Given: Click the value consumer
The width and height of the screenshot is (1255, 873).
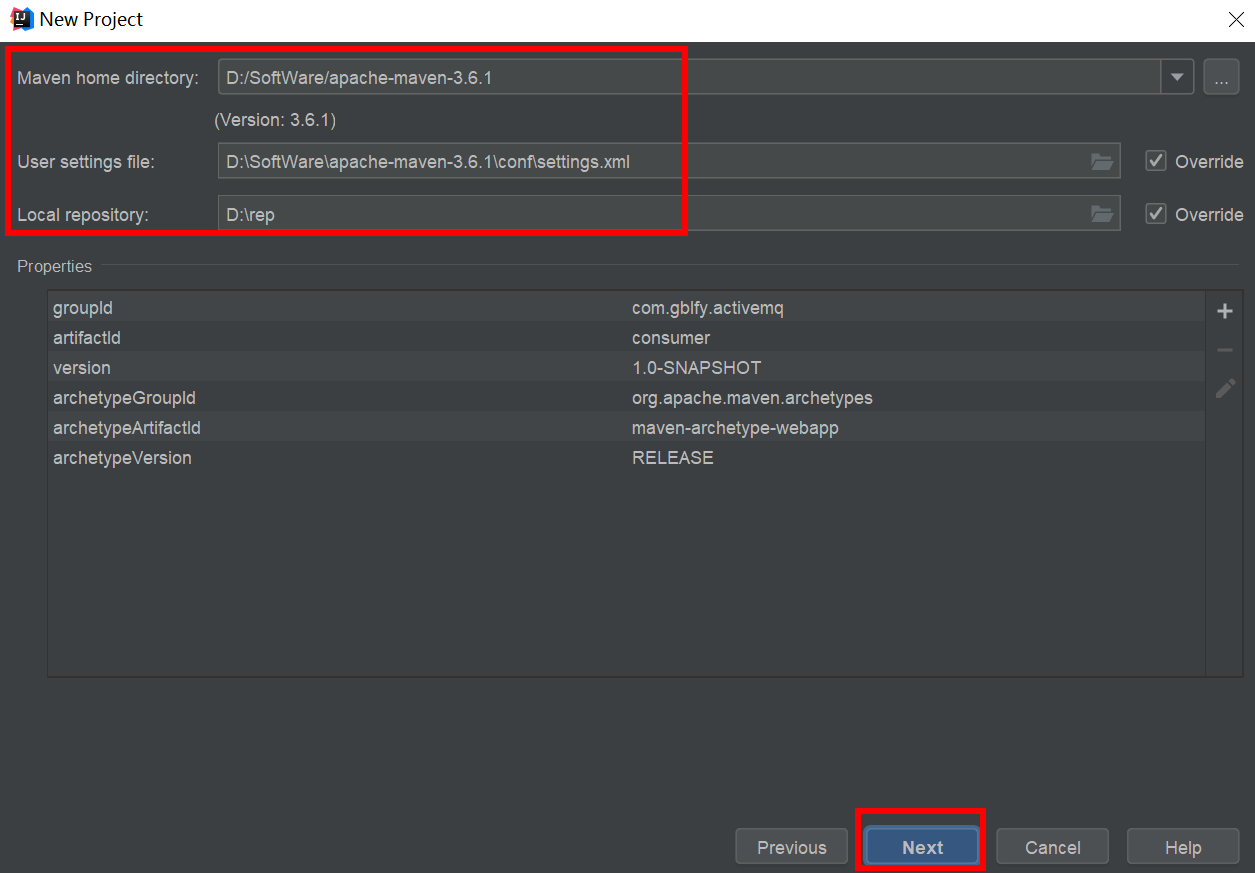Looking at the screenshot, I should coord(671,338).
